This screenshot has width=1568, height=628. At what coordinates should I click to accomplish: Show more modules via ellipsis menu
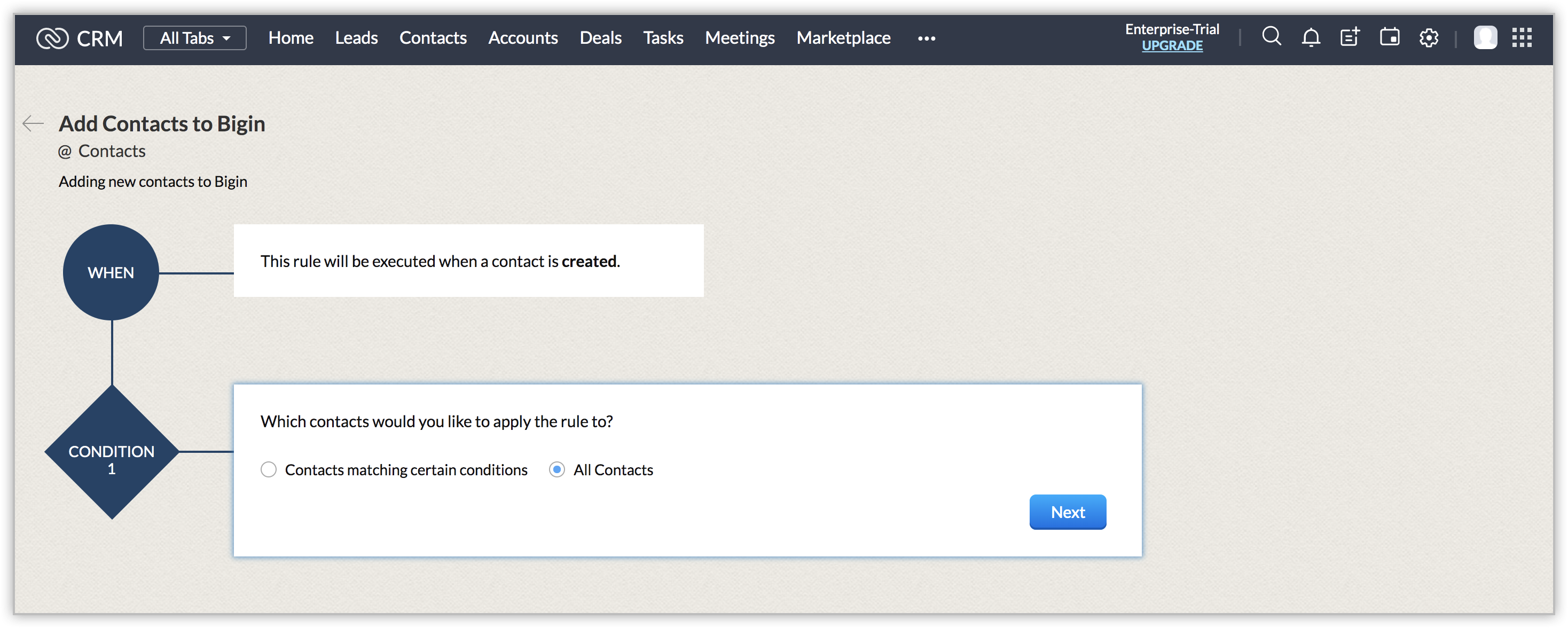coord(926,38)
